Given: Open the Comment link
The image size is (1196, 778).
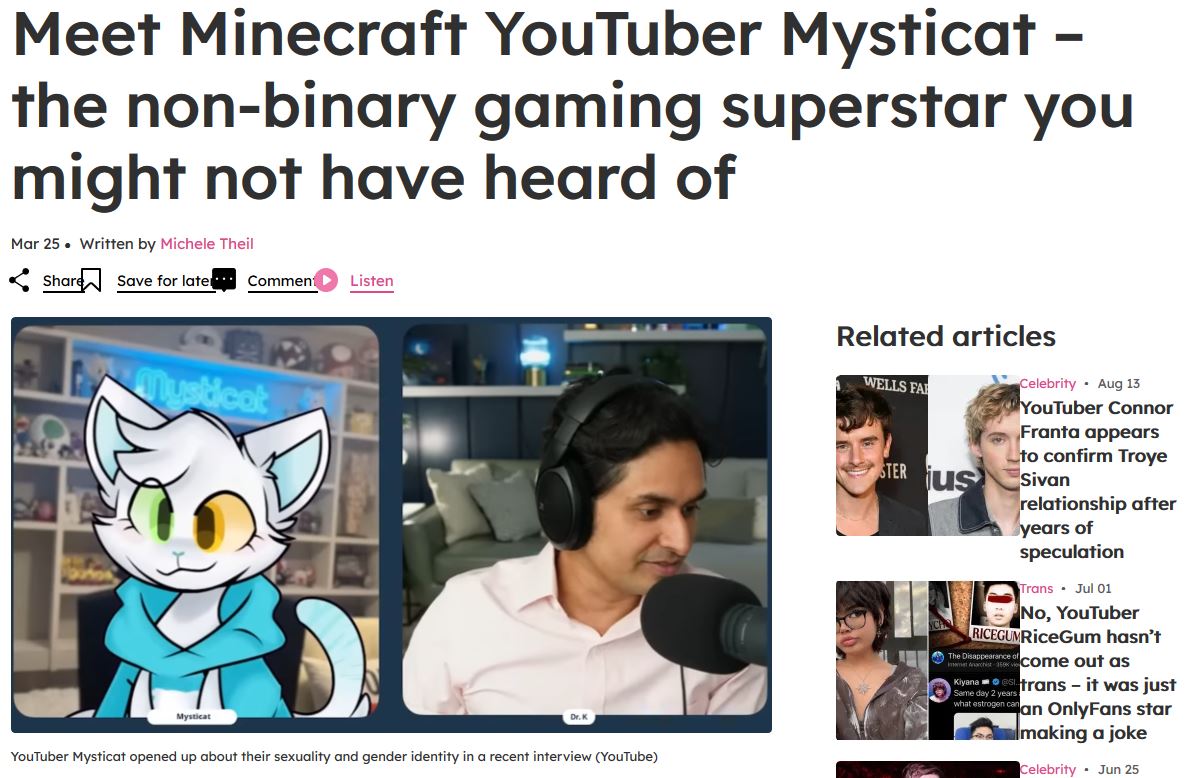Looking at the screenshot, I should pos(281,281).
